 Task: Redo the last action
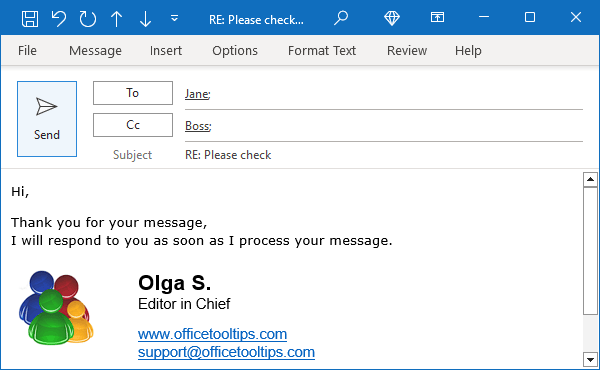click(x=88, y=18)
